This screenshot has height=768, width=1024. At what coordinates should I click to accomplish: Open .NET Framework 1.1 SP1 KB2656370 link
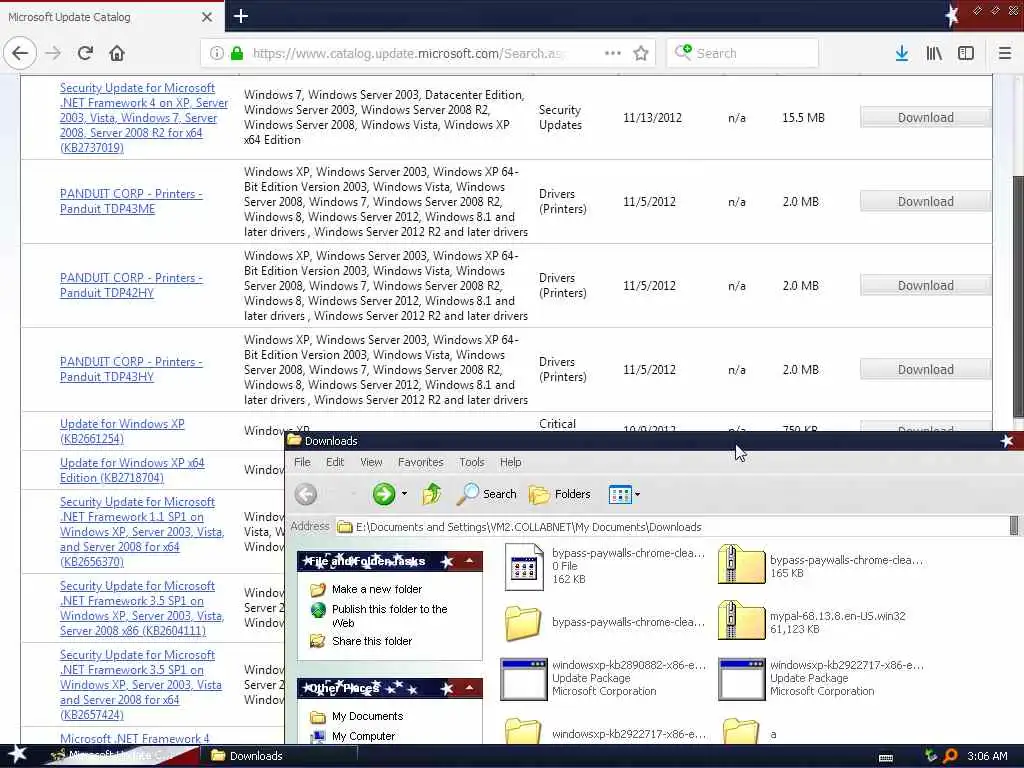[142, 532]
